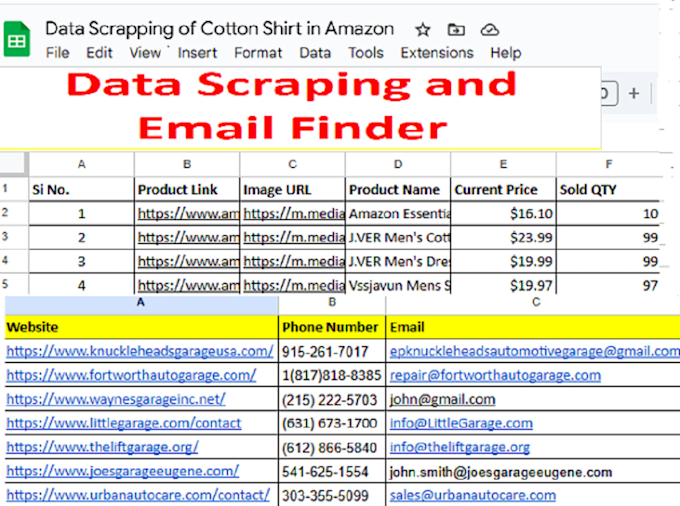Click the Sold QTY header cell
Screen dimensions: 680x506
coord(608,189)
